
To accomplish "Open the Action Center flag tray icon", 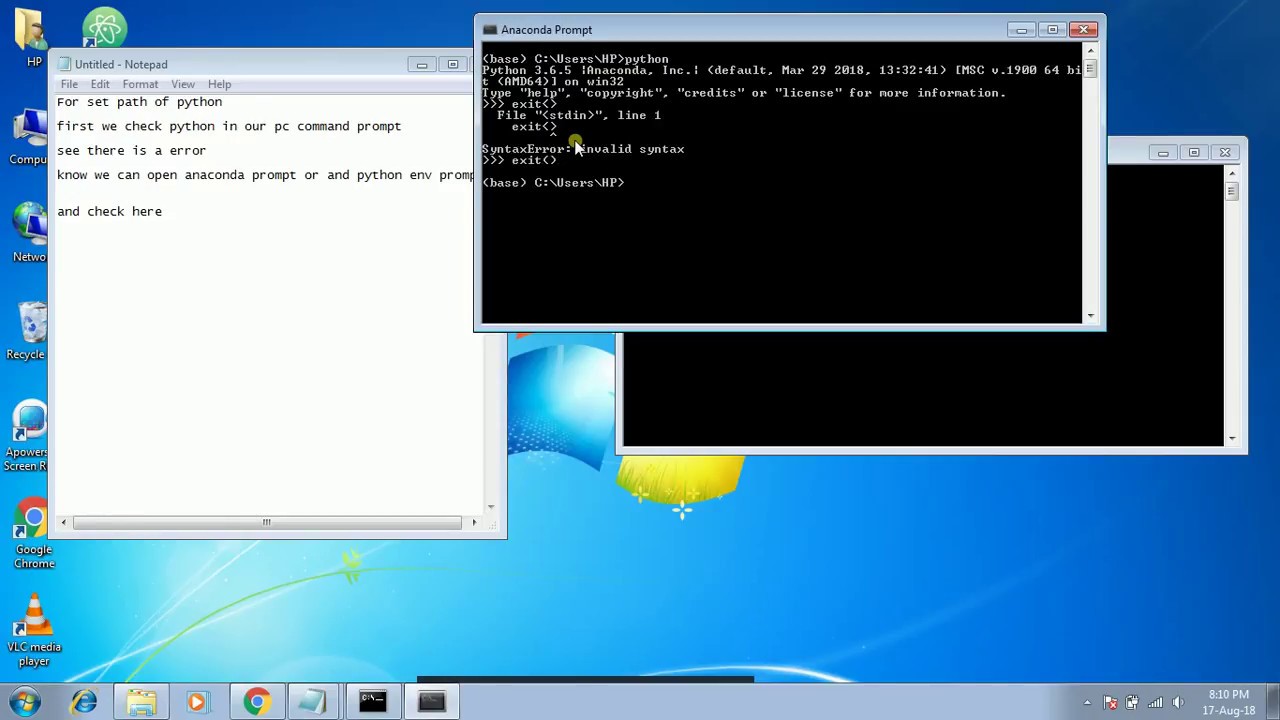I will pos(1110,702).
